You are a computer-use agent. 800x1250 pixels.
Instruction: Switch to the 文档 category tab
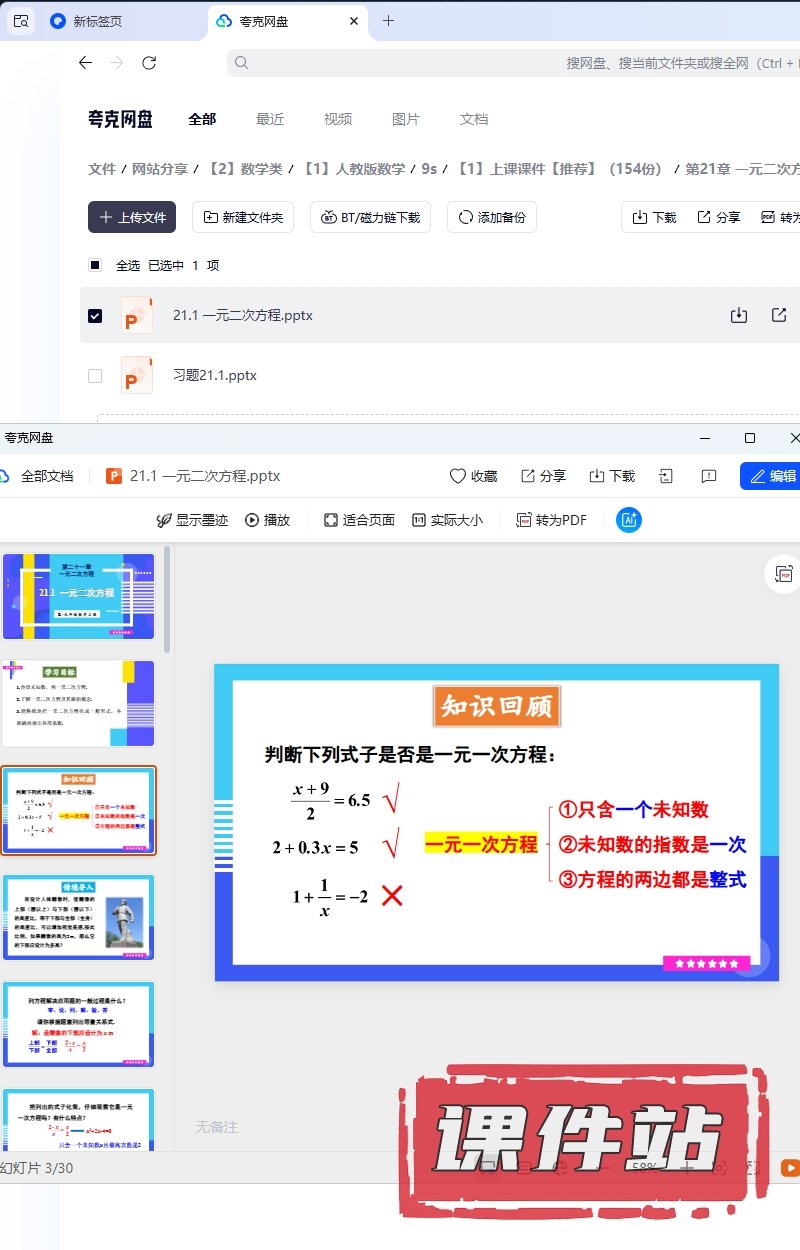[x=474, y=119]
